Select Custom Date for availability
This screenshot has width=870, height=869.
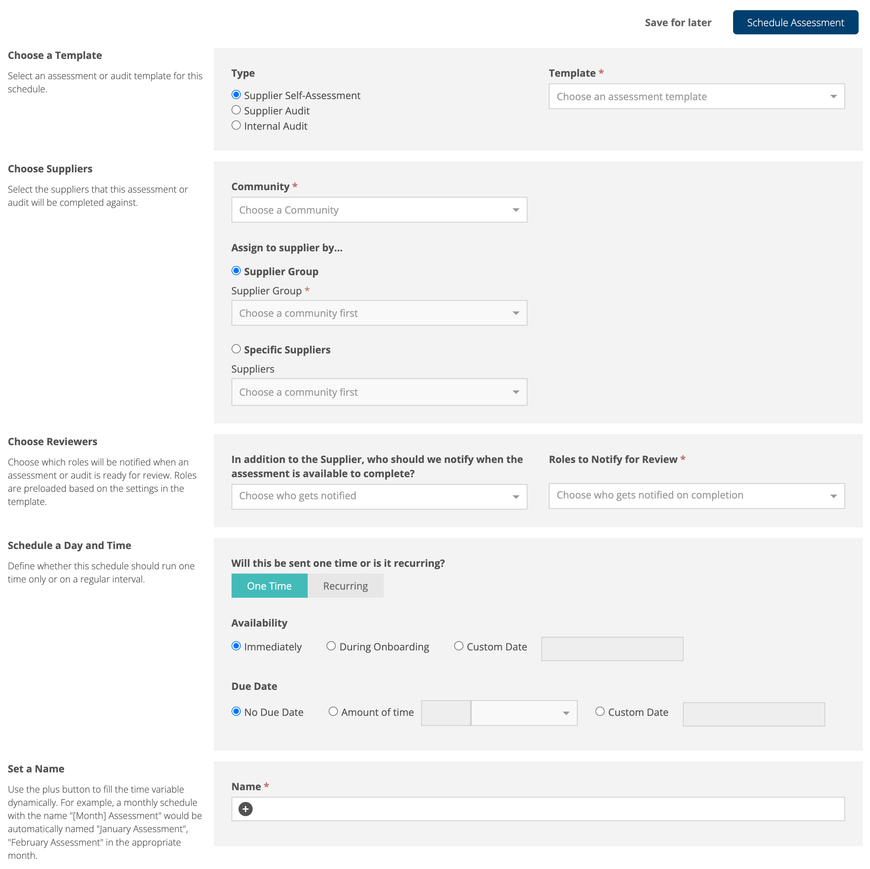[459, 647]
